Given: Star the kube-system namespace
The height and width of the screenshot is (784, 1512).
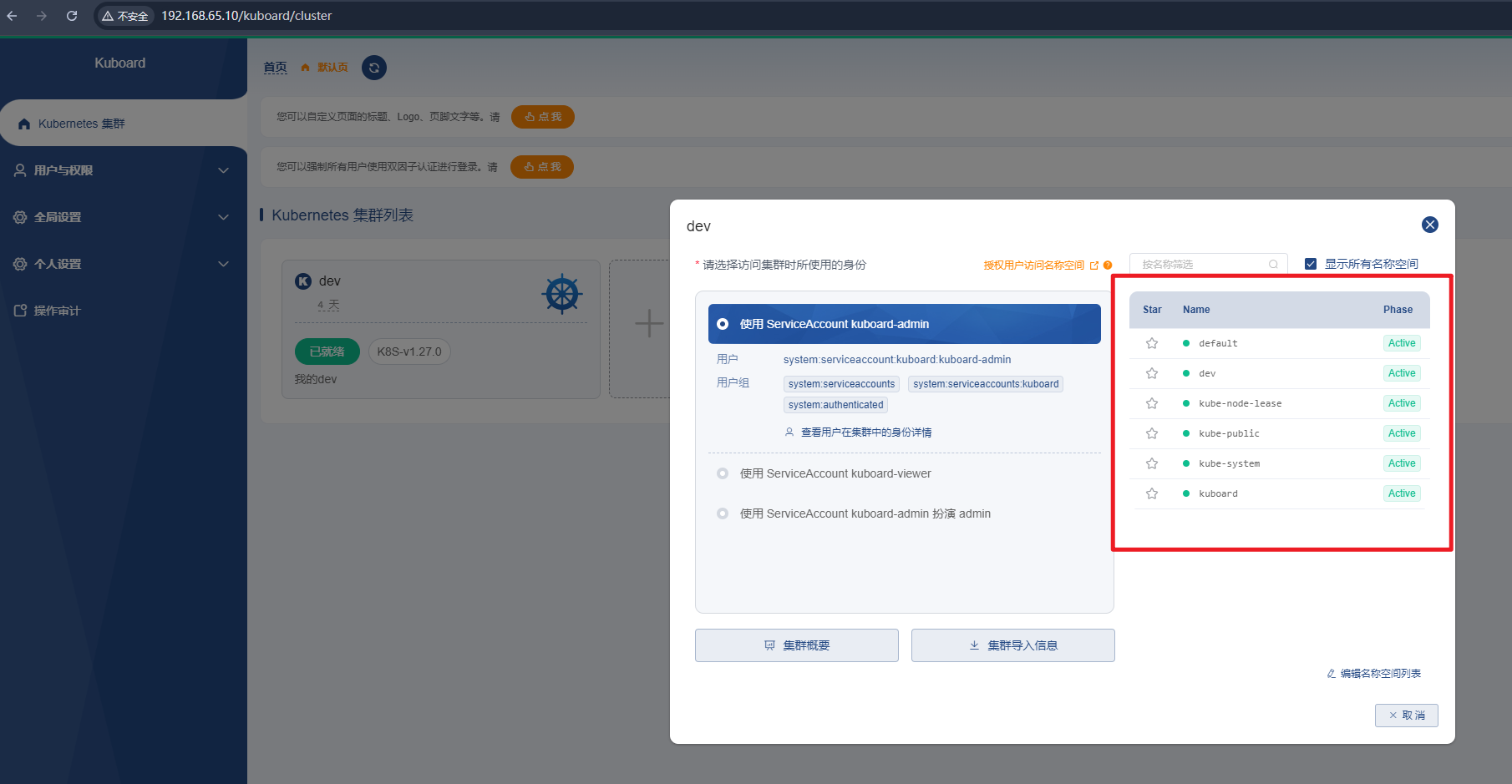Looking at the screenshot, I should (1152, 463).
